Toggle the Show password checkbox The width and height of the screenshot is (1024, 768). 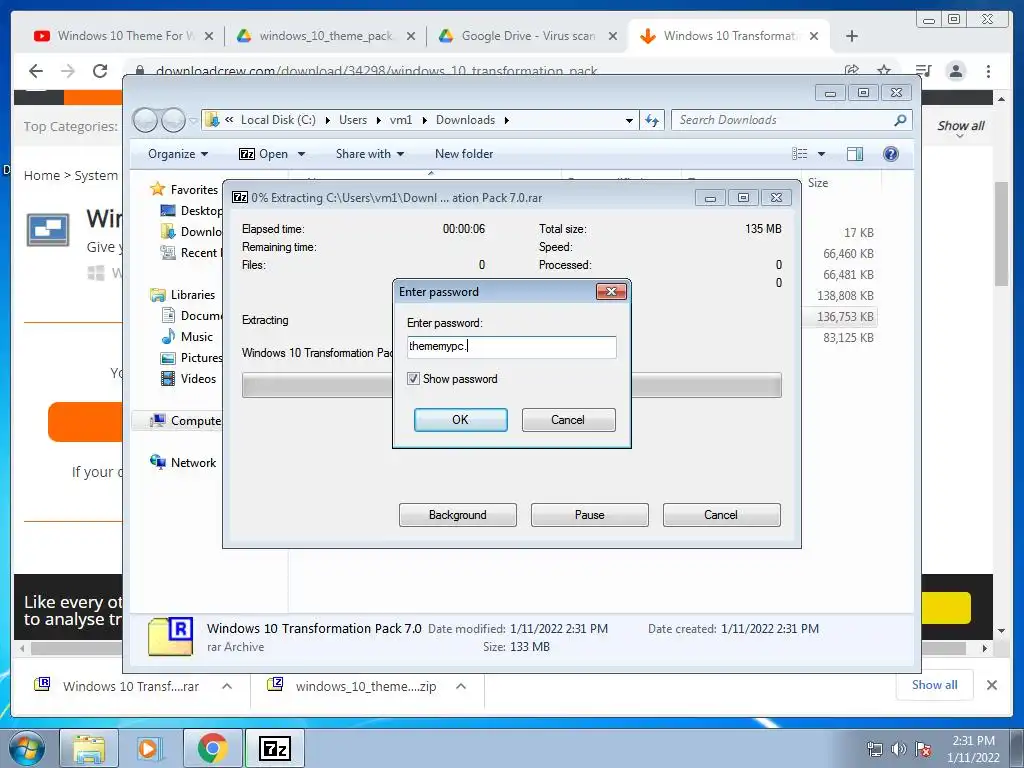413,379
